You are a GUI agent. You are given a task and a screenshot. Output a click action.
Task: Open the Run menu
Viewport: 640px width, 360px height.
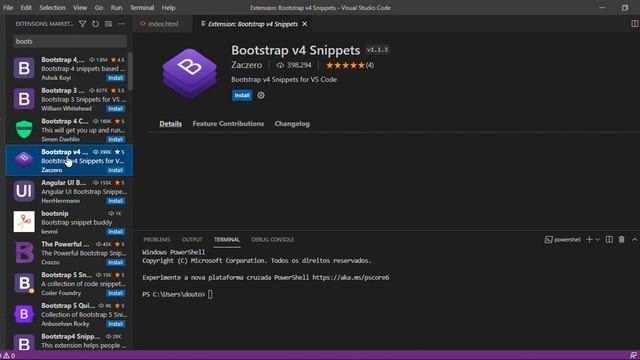(x=116, y=8)
